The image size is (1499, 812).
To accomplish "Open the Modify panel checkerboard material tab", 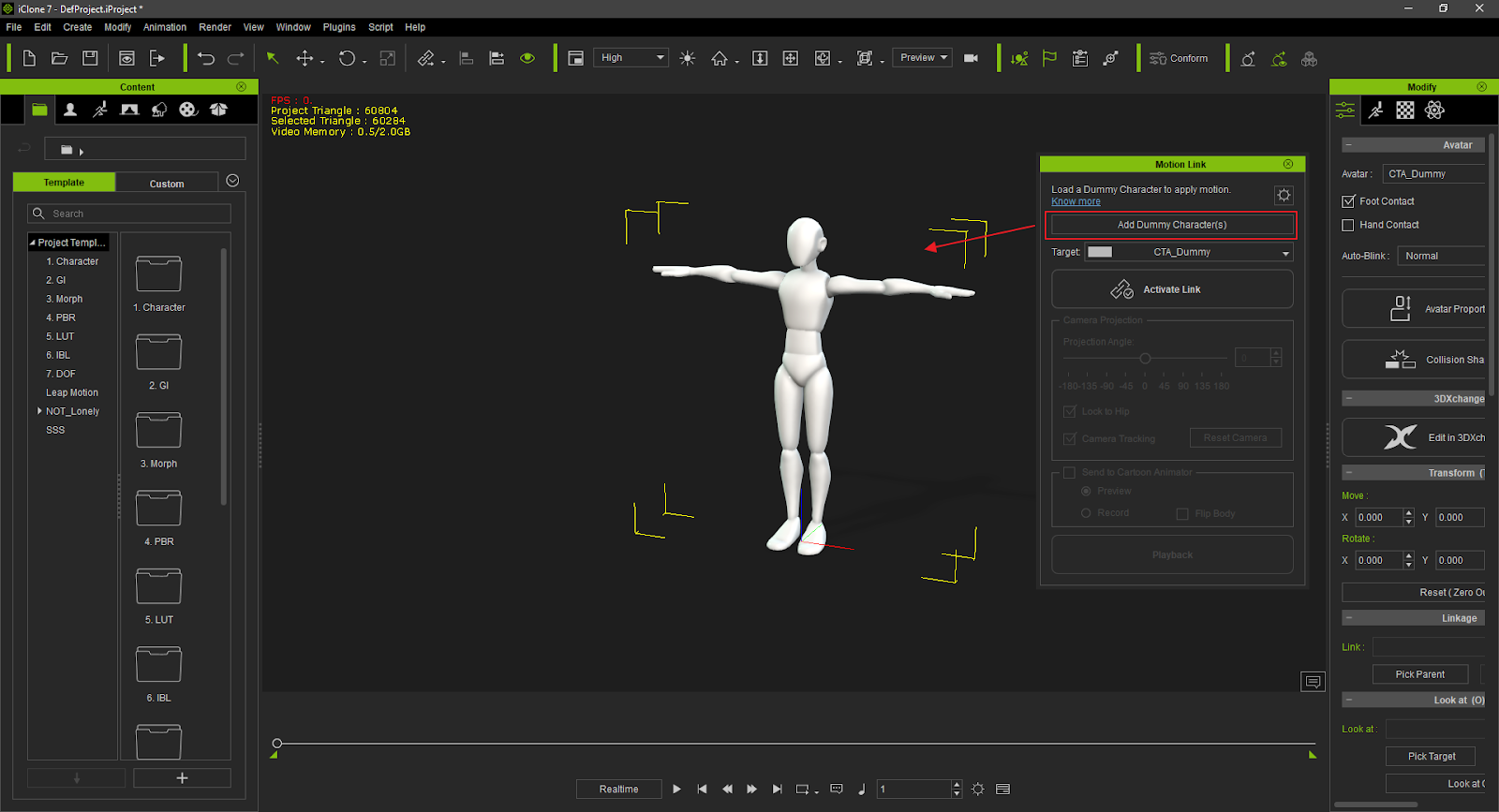I will click(1405, 111).
